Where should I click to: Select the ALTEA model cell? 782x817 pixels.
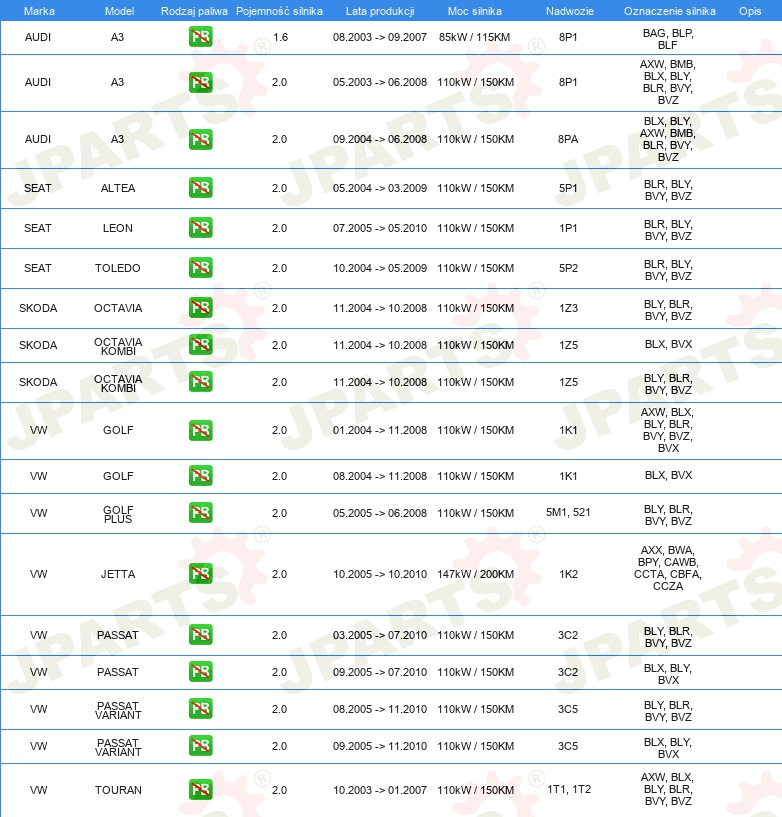(118, 188)
